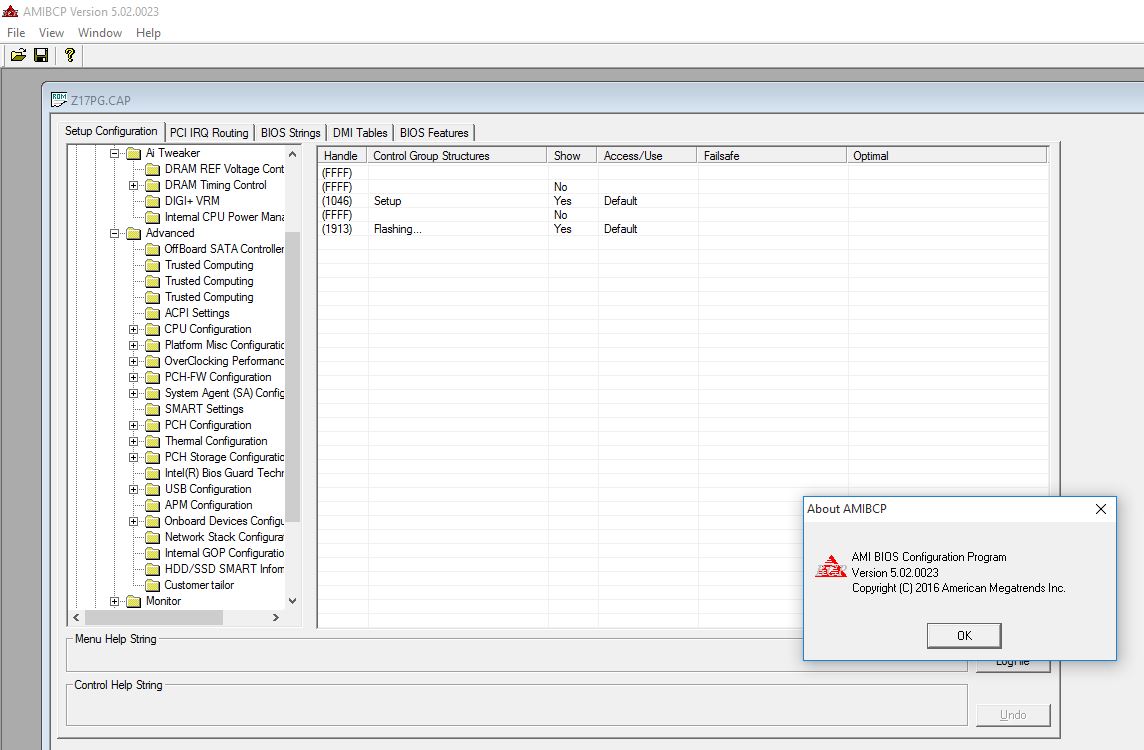Expand the PCH-FW Configuration node
Image resolution: width=1144 pixels, height=750 pixels.
click(134, 378)
